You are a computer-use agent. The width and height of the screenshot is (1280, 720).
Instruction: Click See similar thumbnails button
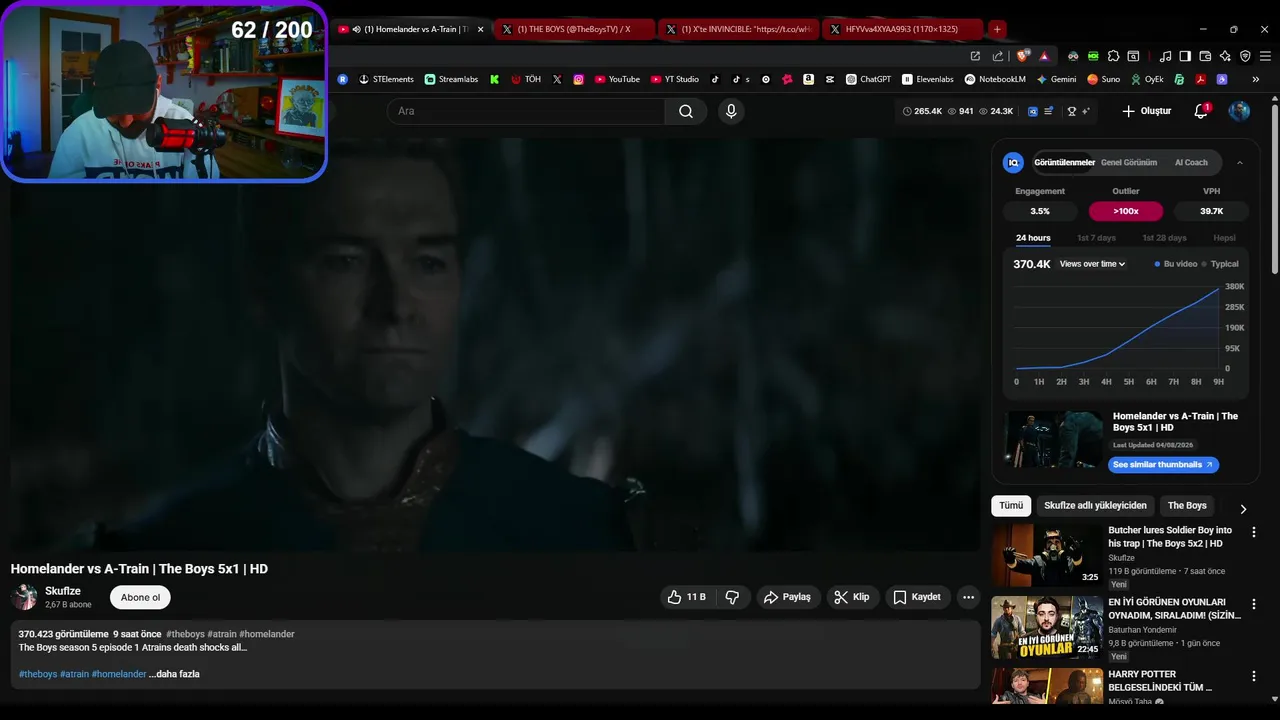click(x=1163, y=465)
